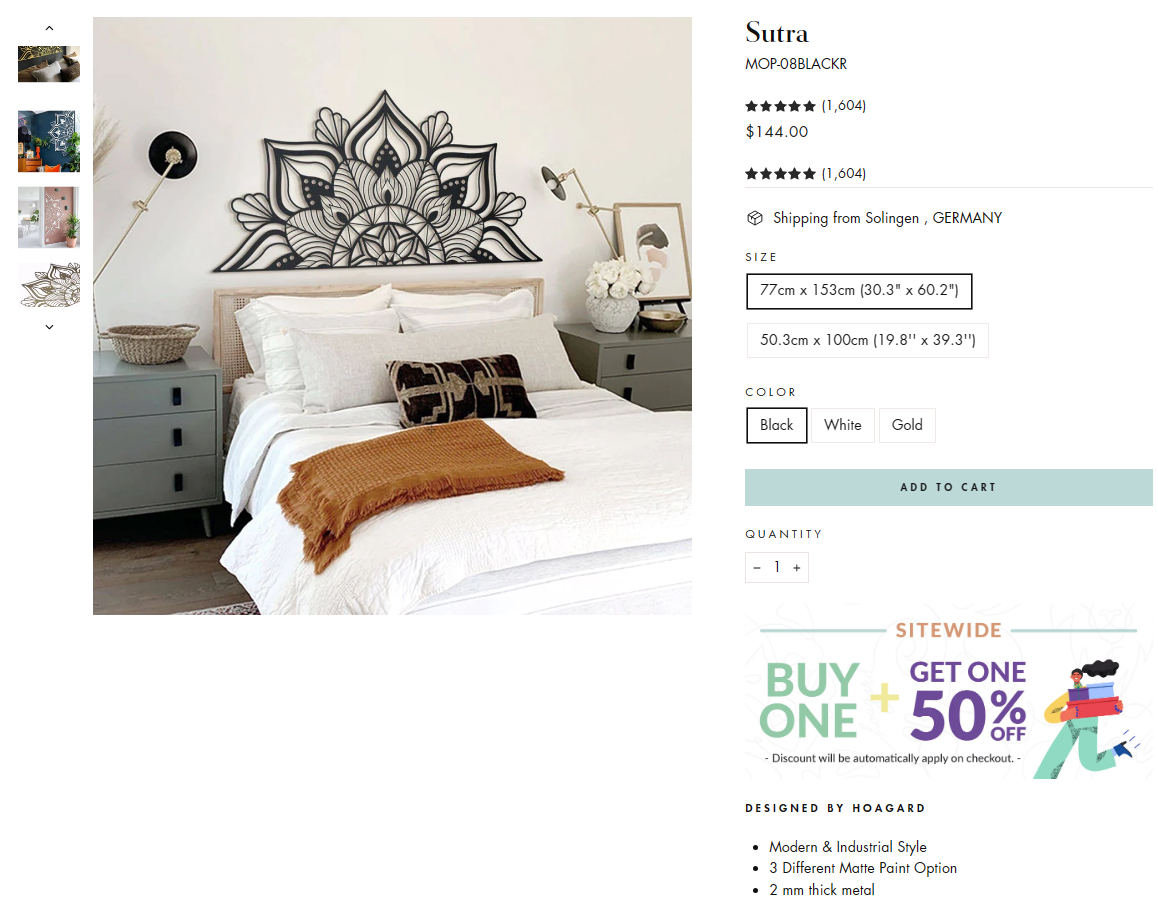Click the down chevron below the thumbnails
This screenshot has height=904, width=1158.
tap(49, 326)
